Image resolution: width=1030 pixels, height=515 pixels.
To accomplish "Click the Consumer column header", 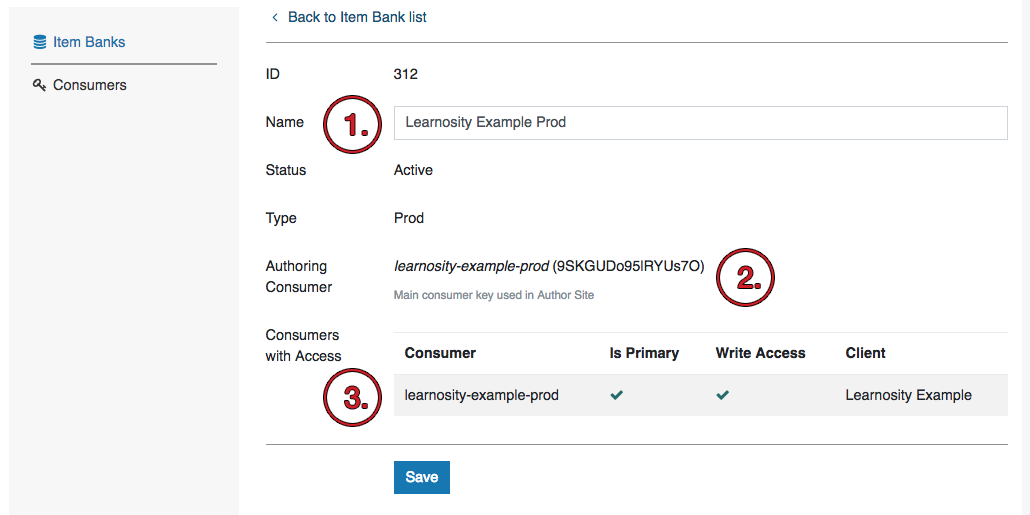I will (440, 353).
